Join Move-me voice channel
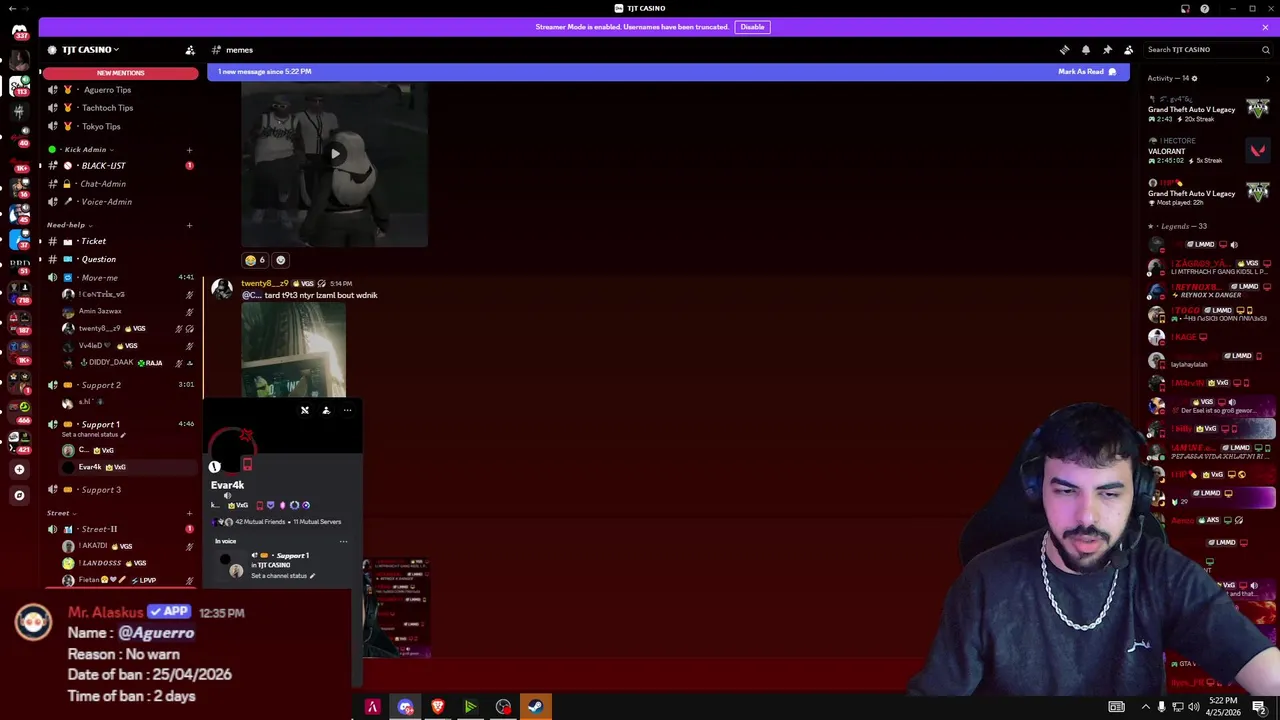The image size is (1280, 720). 120,277
